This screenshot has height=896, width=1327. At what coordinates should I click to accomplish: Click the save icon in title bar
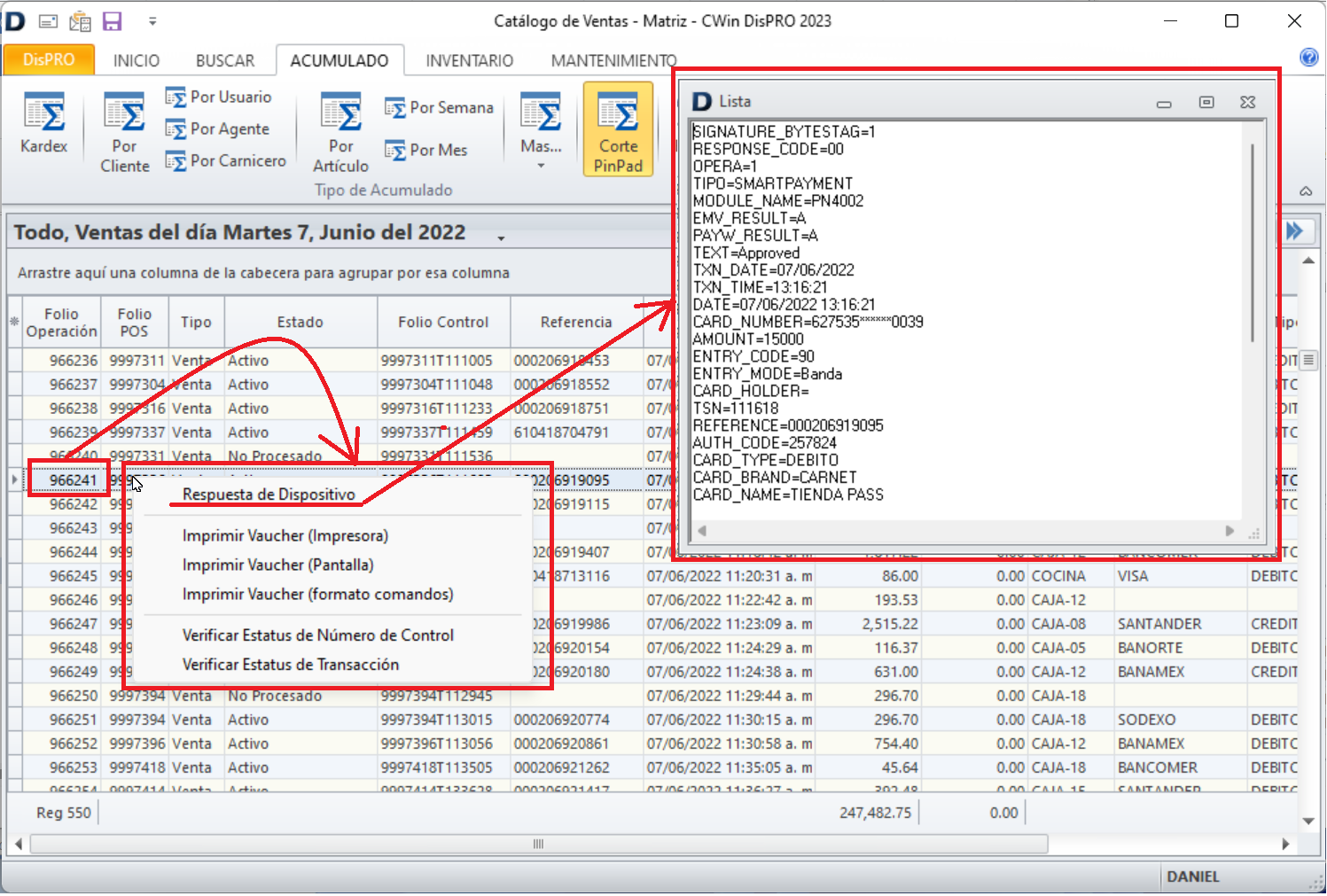click(113, 21)
